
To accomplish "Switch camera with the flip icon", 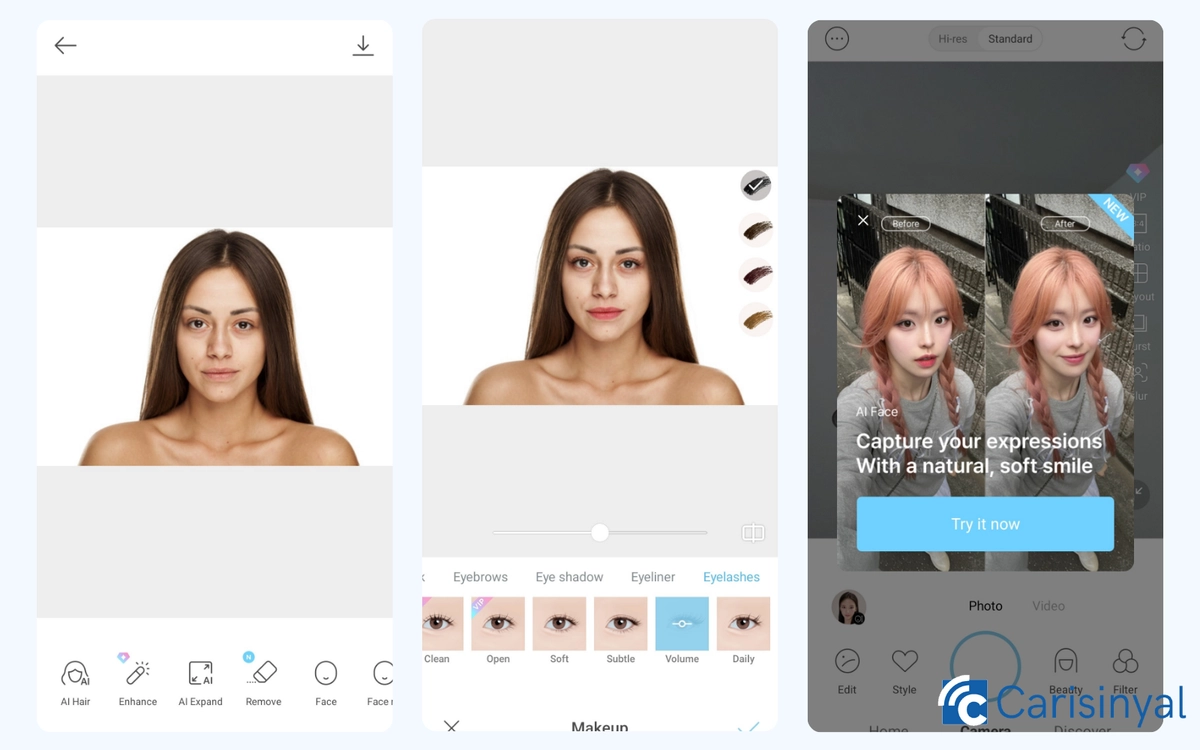I will point(1133,39).
